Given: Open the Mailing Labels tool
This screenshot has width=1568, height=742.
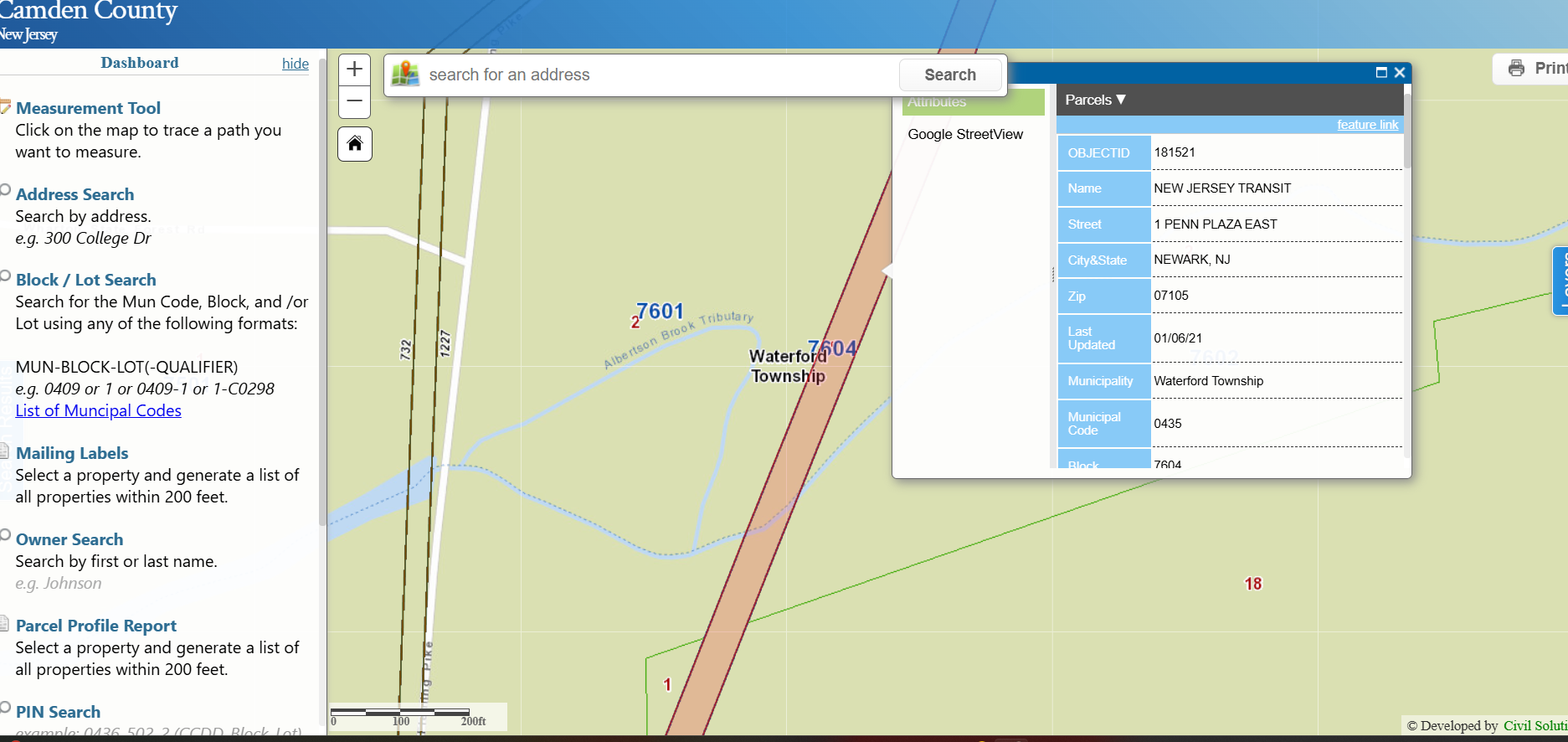Looking at the screenshot, I should click(x=72, y=453).
